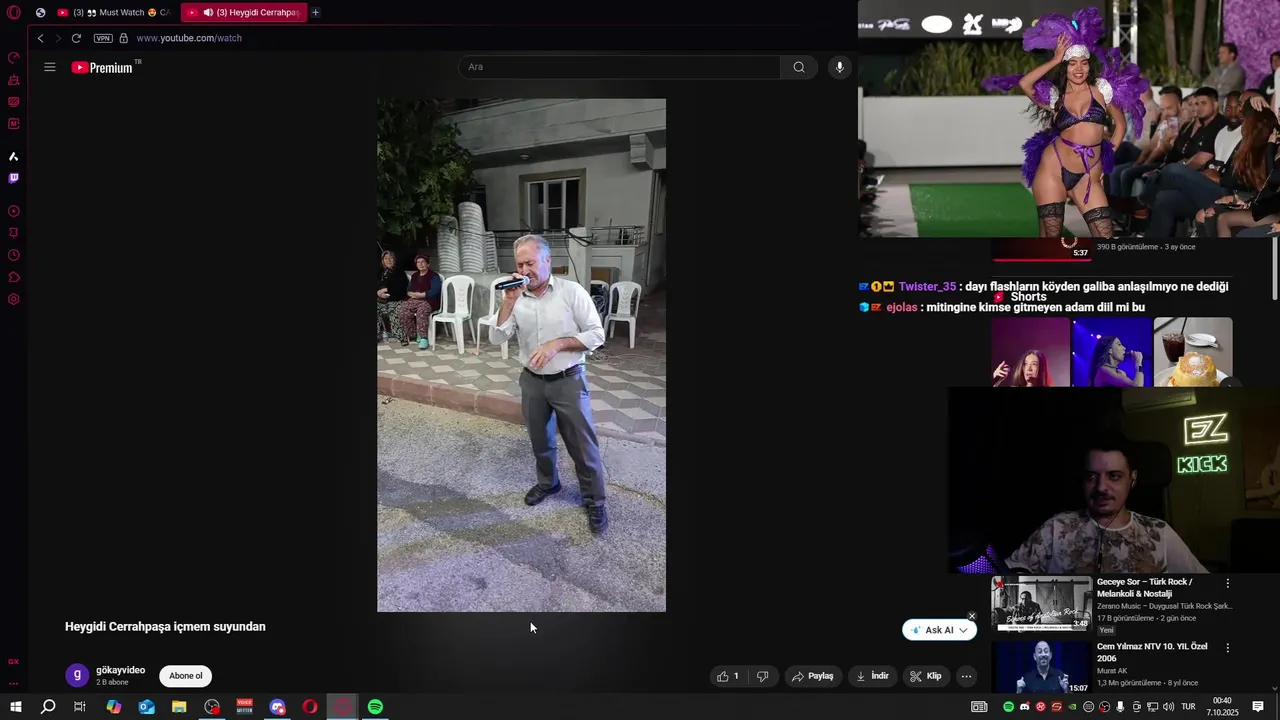Open Extensions cube icon in Opera sidebar
The height and width of the screenshot is (720, 1280).
pos(14,277)
